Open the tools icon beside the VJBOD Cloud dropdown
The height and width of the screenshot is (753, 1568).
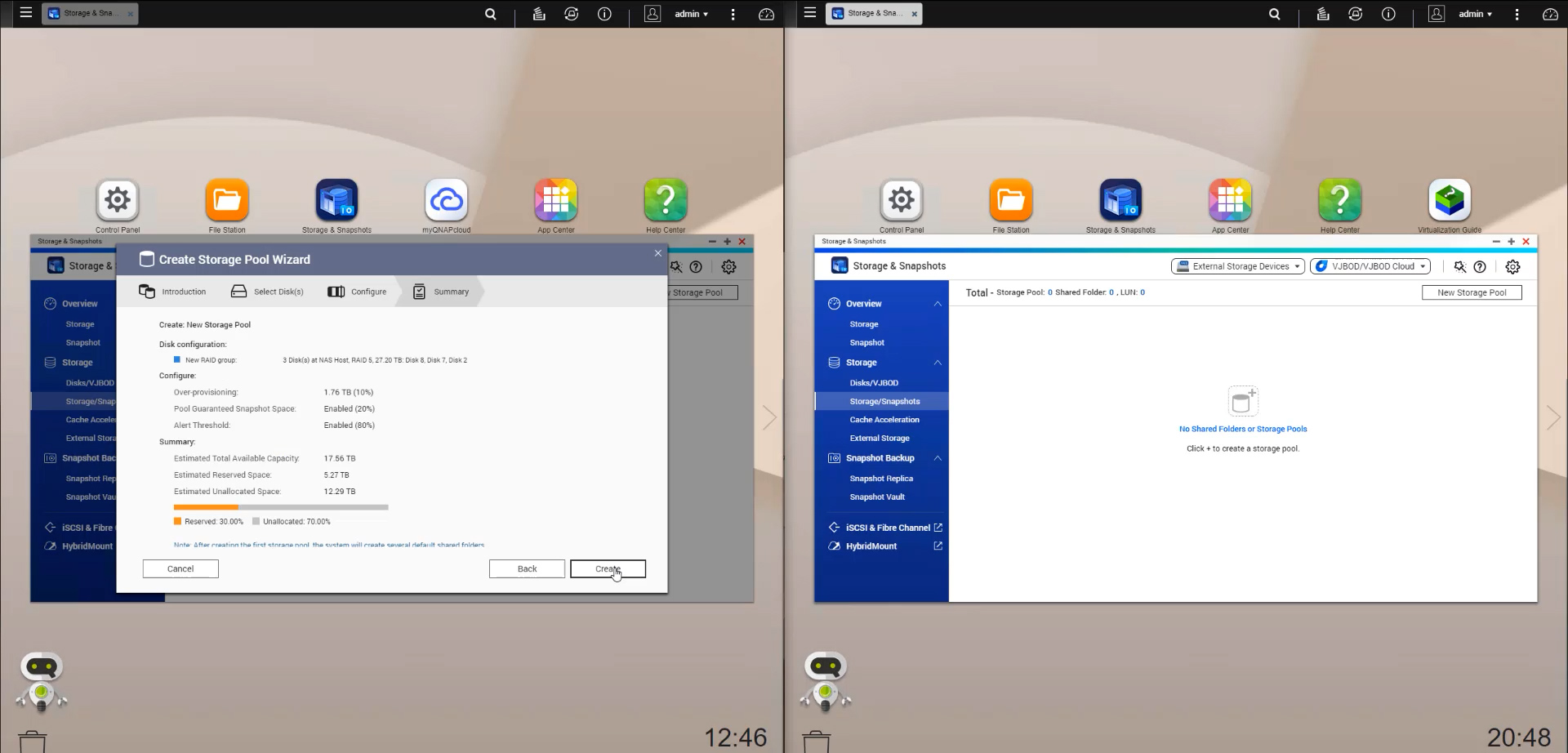point(1459,266)
